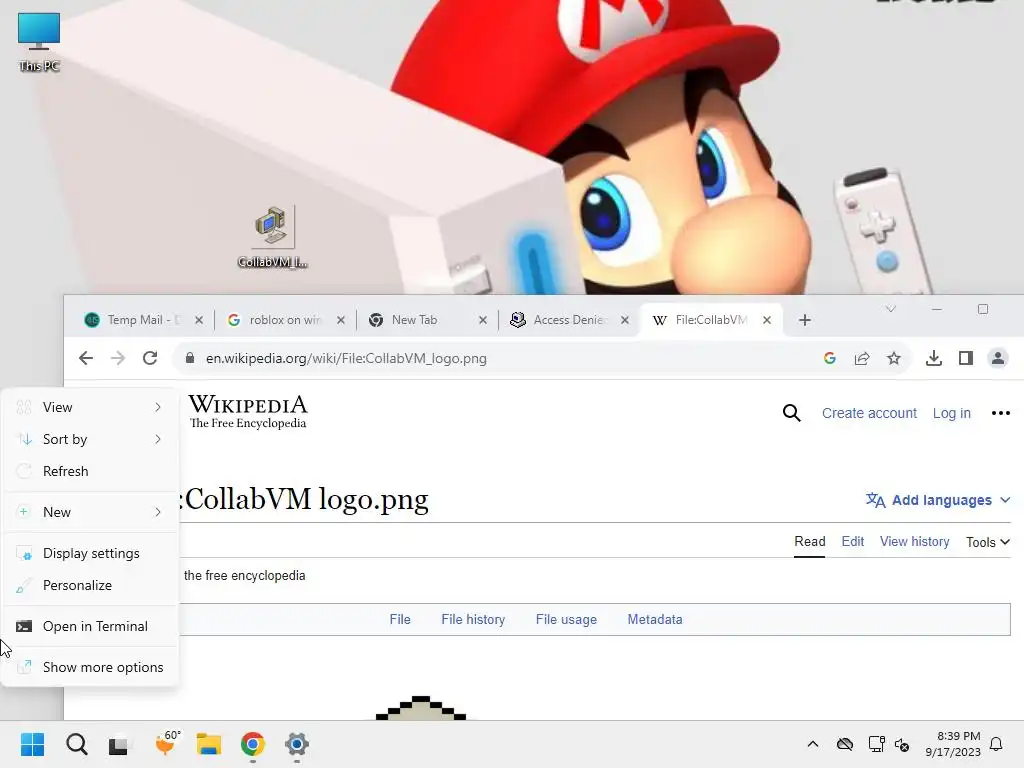Screen dimensions: 1024x768
Task: Click Create account link
Action: coord(869,413)
